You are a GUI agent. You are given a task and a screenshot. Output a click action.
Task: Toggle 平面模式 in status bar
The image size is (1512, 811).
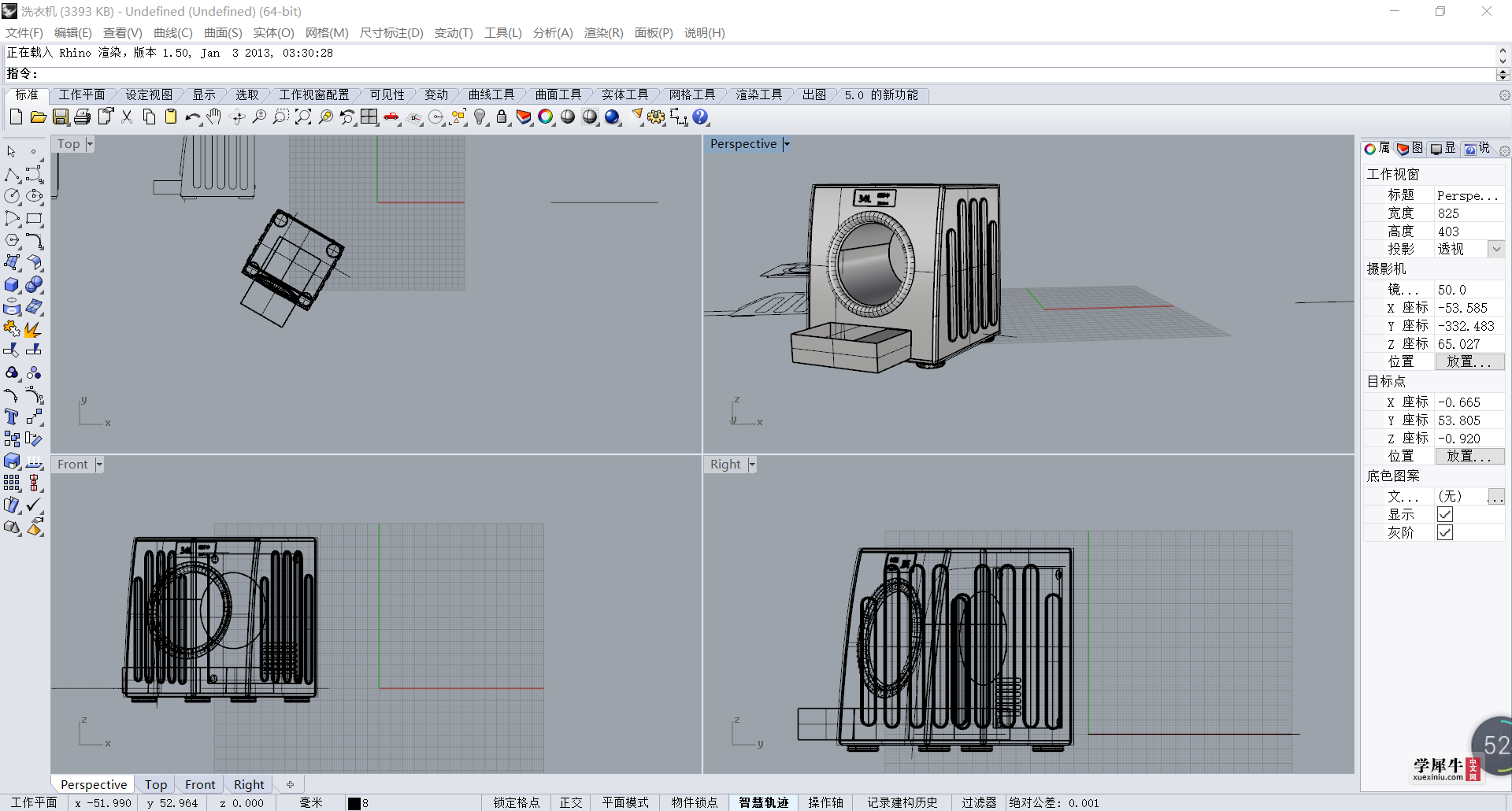pyautogui.click(x=625, y=802)
